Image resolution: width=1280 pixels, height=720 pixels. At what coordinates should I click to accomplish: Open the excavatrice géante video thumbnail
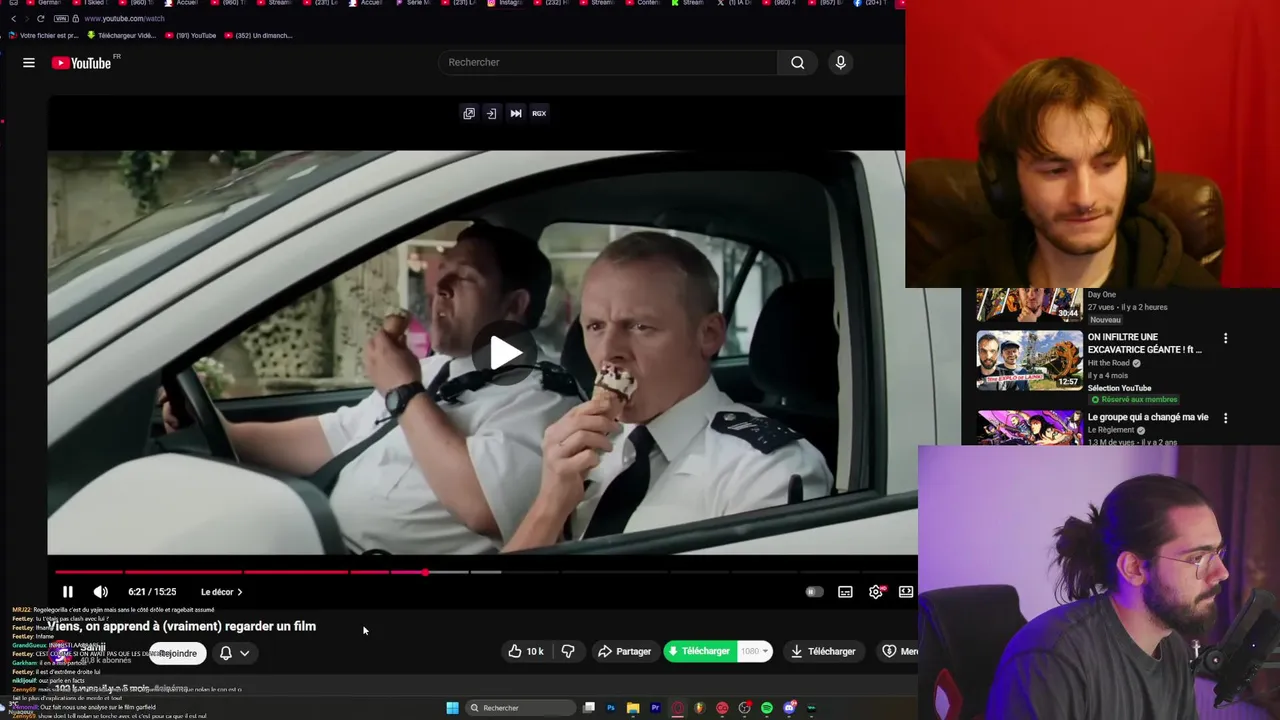[x=1029, y=360]
